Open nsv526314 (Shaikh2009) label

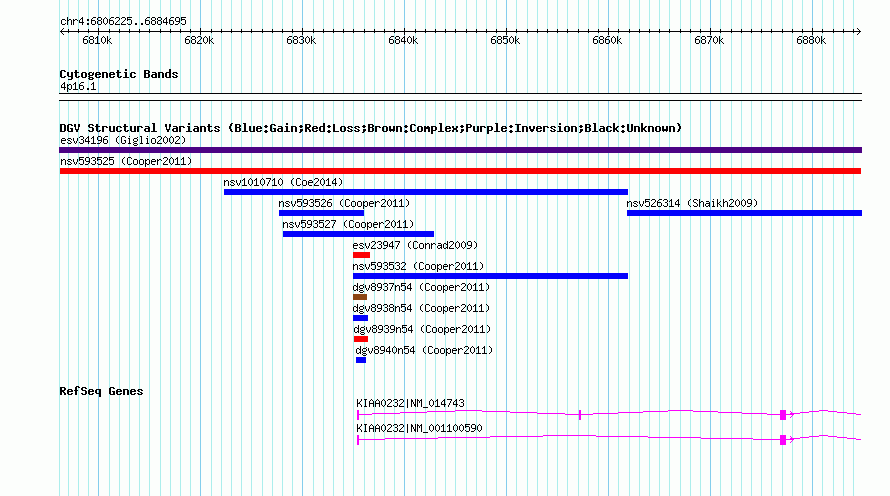692,203
